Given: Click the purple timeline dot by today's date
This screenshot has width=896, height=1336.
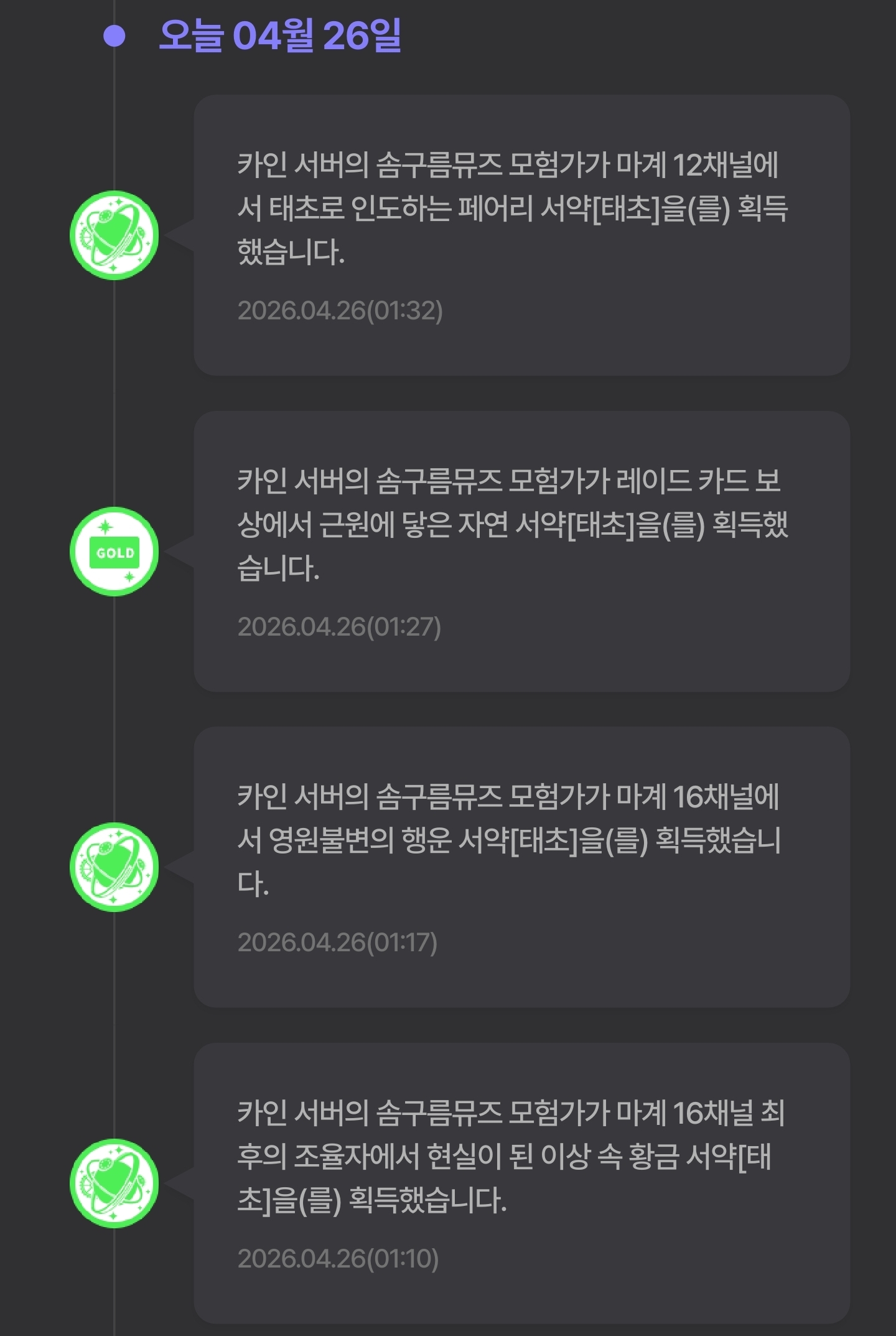Looking at the screenshot, I should coord(114,36).
